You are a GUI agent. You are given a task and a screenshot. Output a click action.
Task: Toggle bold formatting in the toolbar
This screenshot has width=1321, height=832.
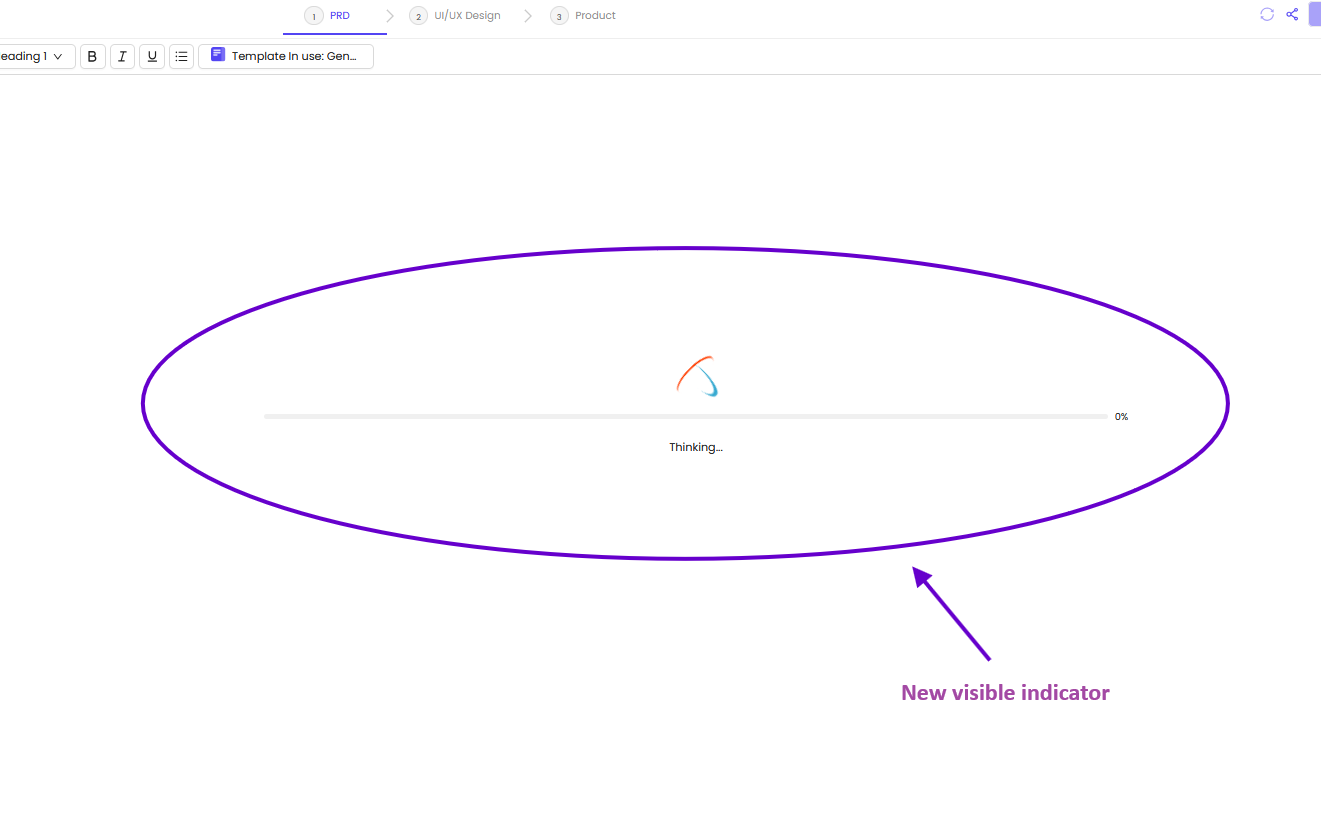92,56
